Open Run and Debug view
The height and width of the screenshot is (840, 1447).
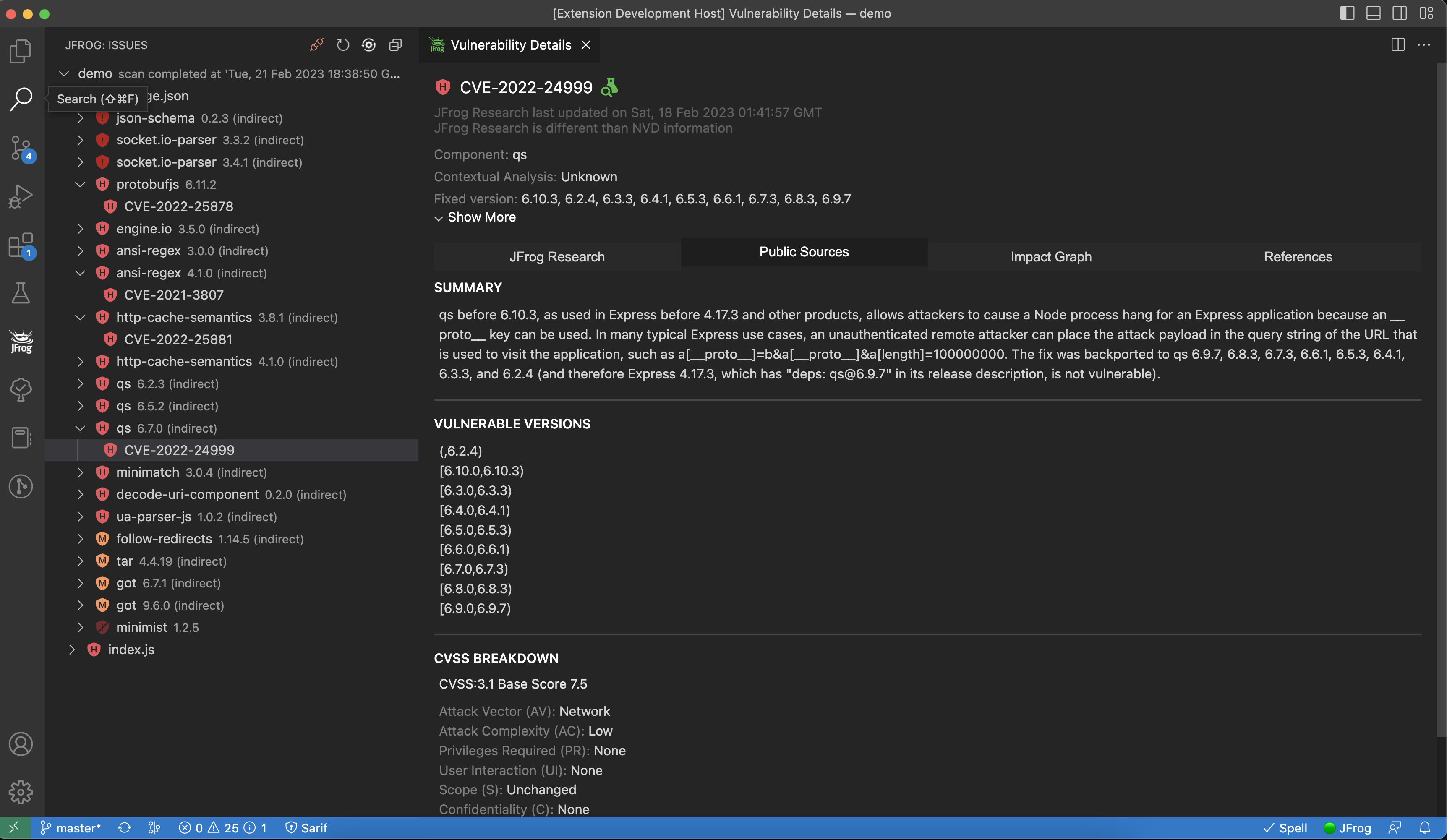point(21,196)
